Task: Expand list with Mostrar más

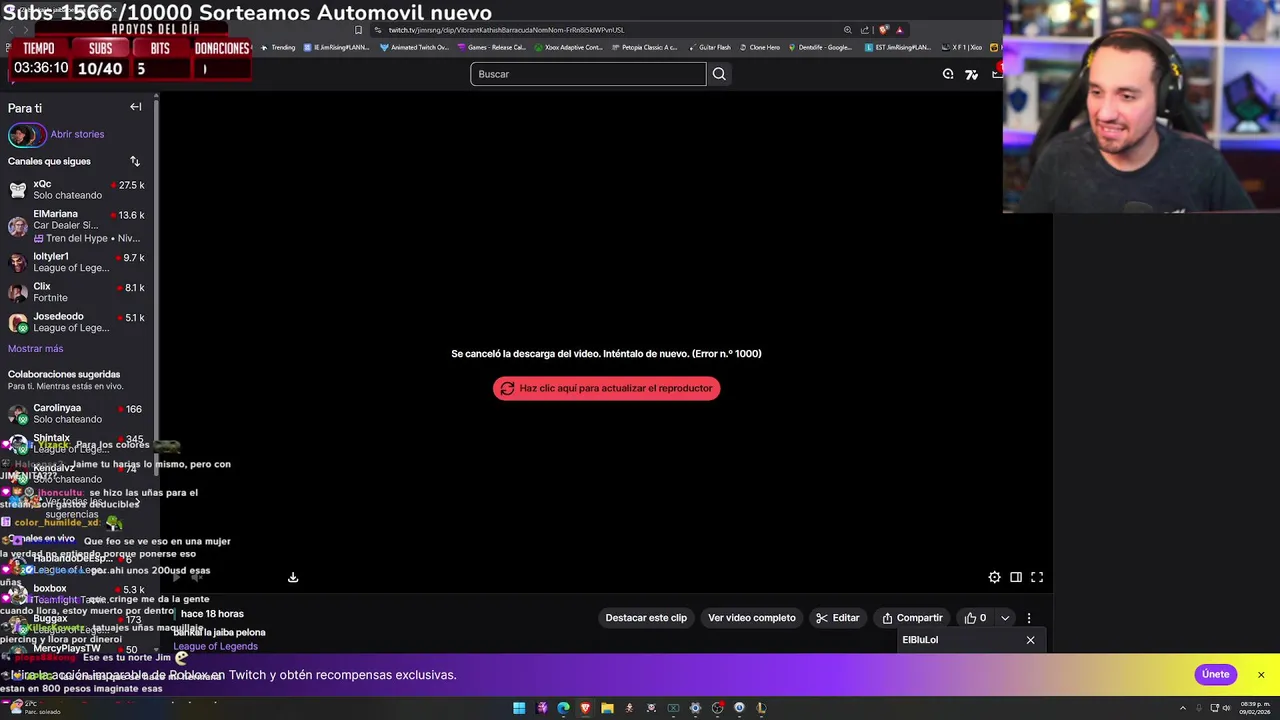Action: point(35,348)
